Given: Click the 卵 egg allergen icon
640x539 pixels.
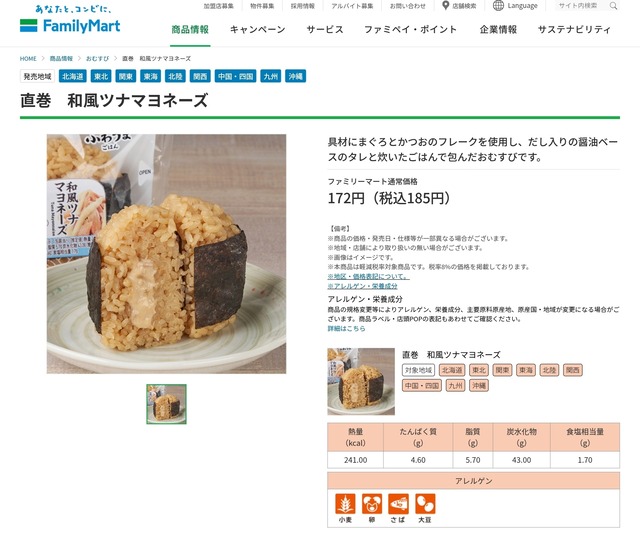Looking at the screenshot, I should tap(372, 504).
